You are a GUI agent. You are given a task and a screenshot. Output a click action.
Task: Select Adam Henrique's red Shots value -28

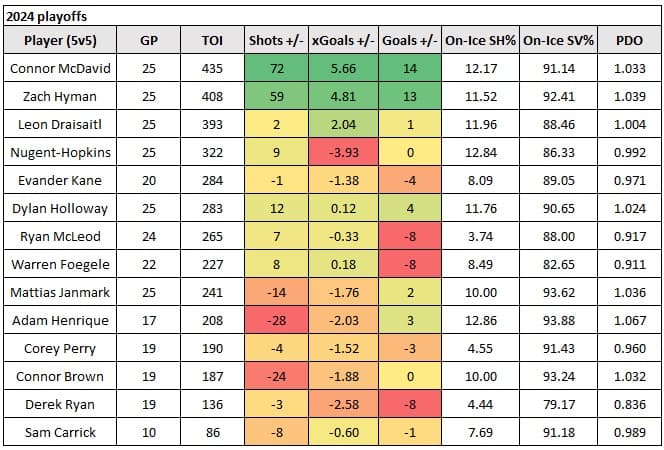[275, 320]
